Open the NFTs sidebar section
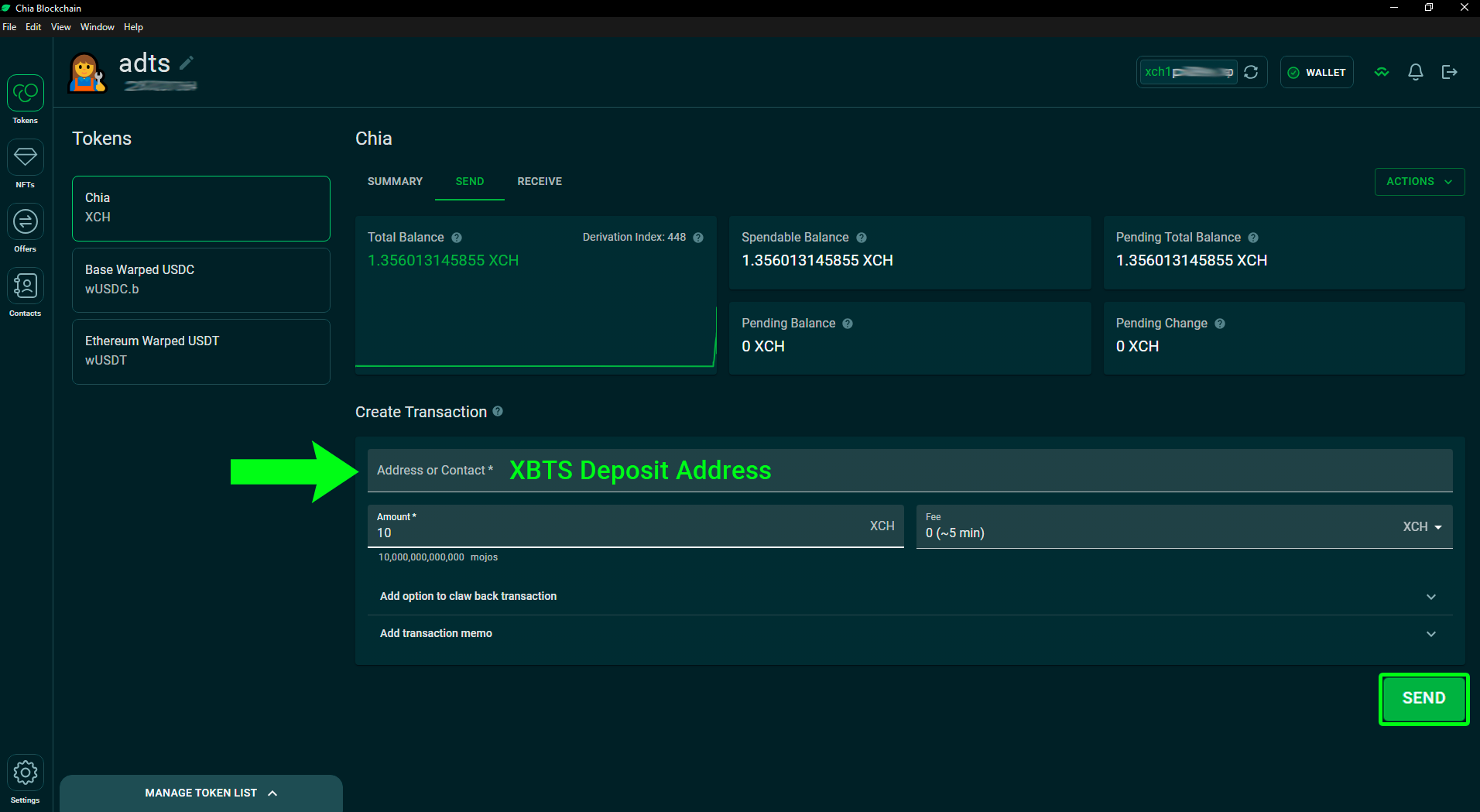The width and height of the screenshot is (1480, 812). tap(26, 163)
